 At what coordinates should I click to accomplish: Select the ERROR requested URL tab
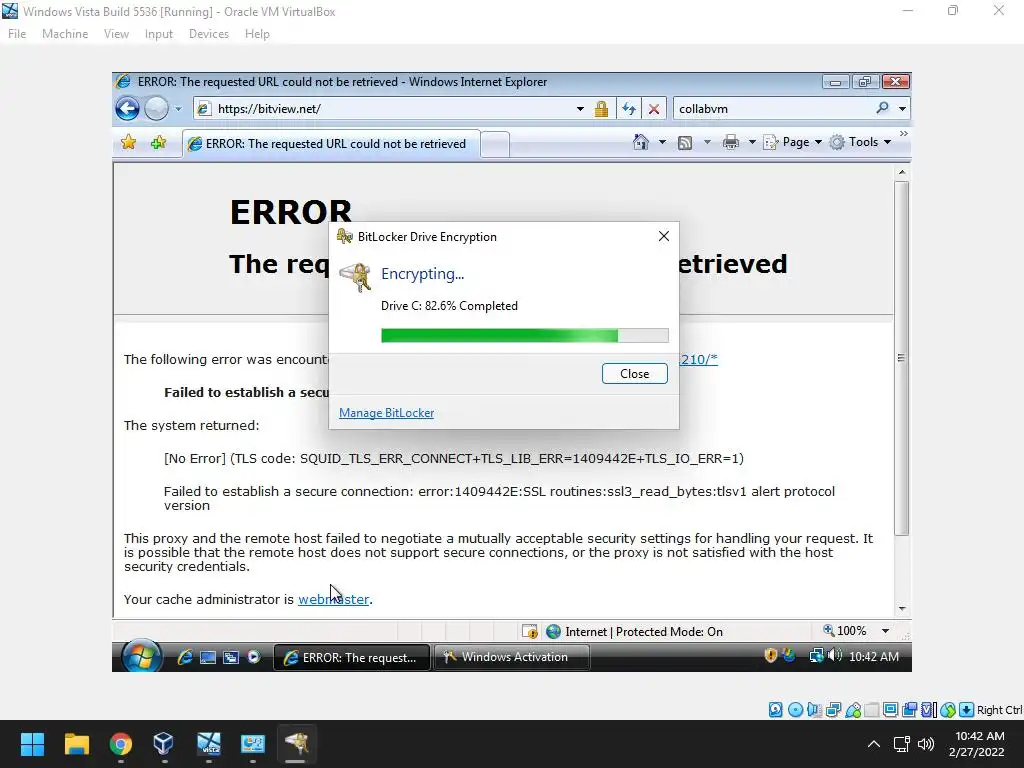331,144
